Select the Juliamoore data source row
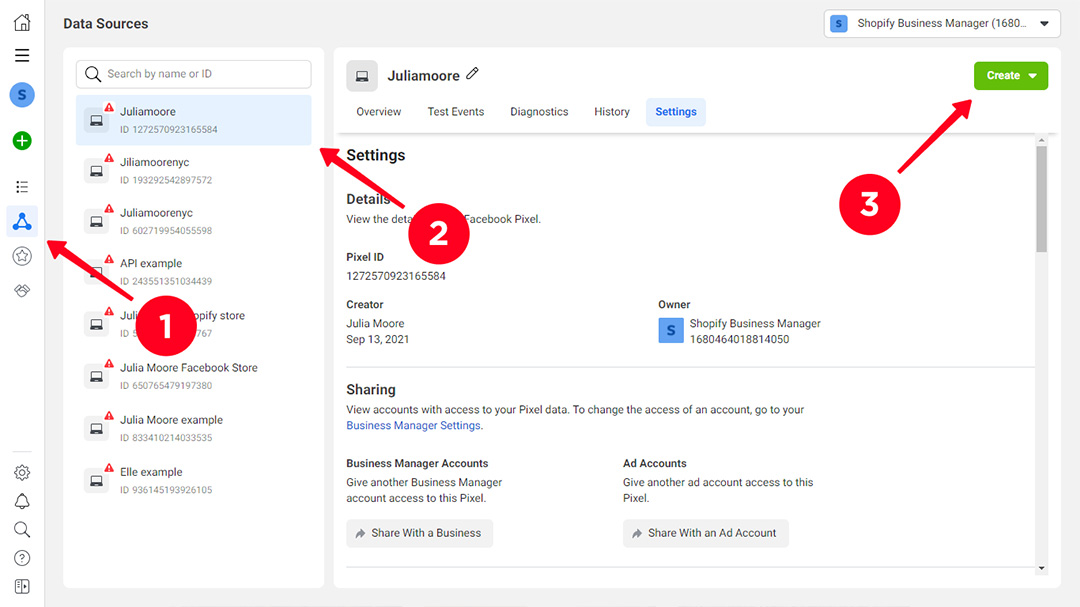Screen dimensions: 1080x607 coord(194,120)
